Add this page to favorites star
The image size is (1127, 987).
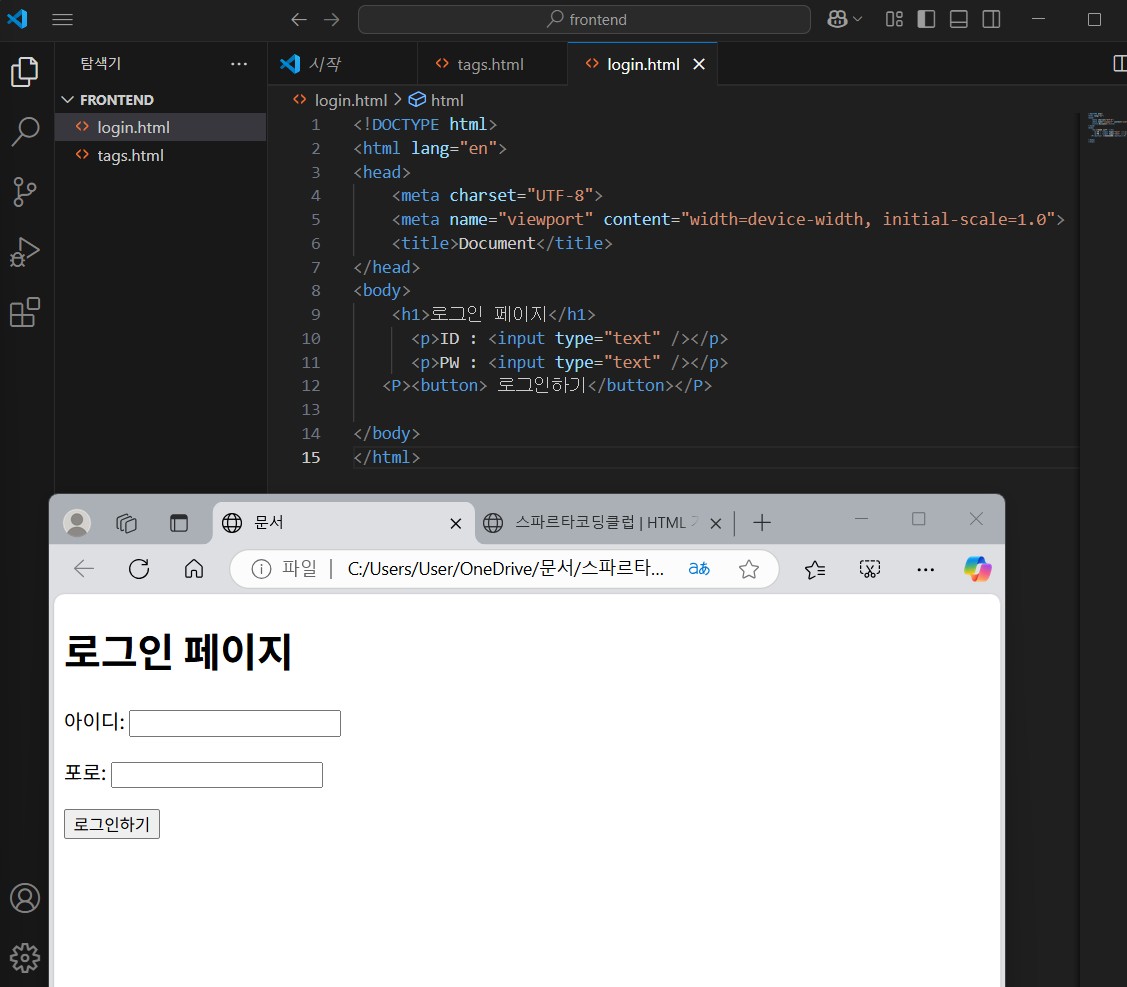click(x=749, y=569)
